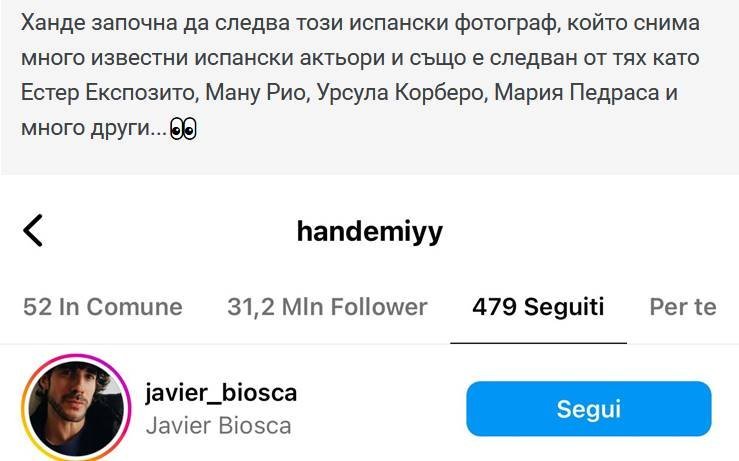Open the javier_biosca username link
739x461 pixels.
click(x=221, y=393)
